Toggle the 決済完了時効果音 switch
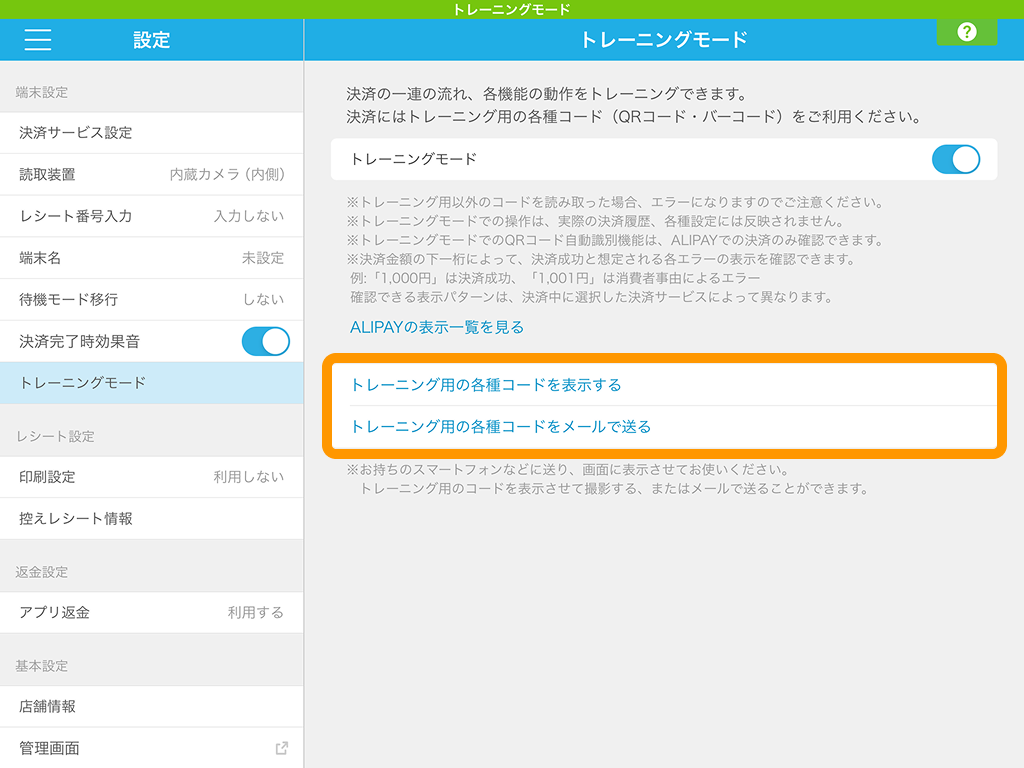 [x=265, y=341]
